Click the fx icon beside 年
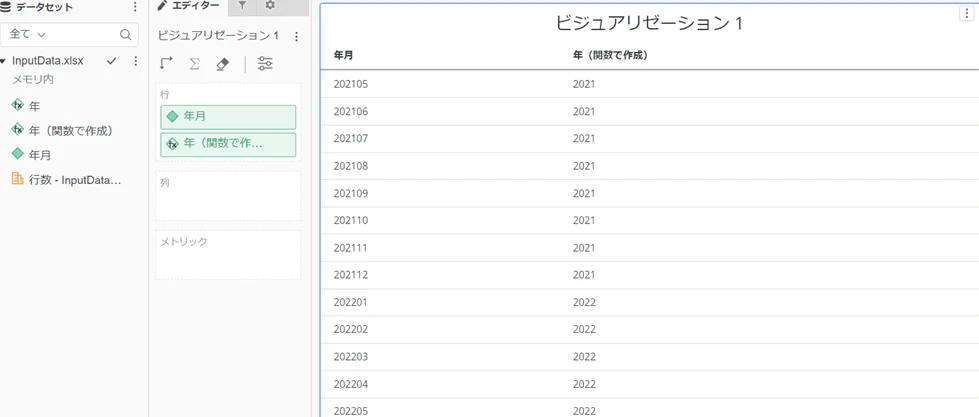Screen dimensions: 979x417 17,105
